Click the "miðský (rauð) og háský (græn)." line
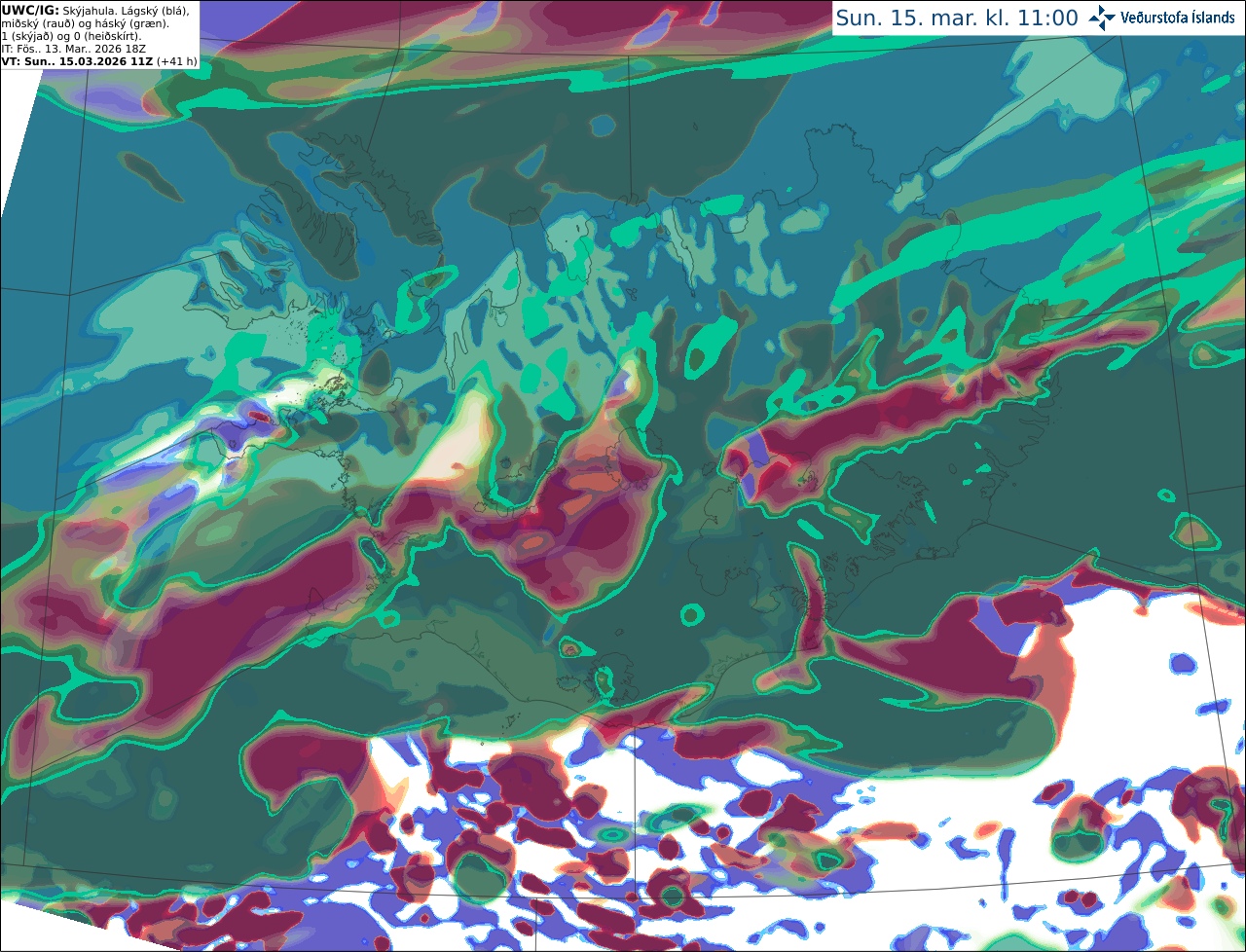 (x=85, y=23)
